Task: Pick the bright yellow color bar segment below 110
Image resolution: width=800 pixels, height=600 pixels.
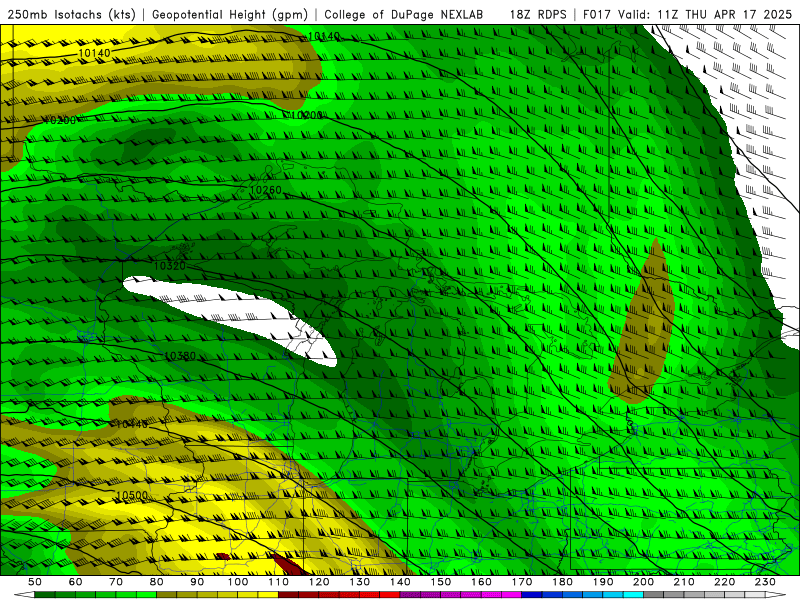Action: (x=268, y=595)
